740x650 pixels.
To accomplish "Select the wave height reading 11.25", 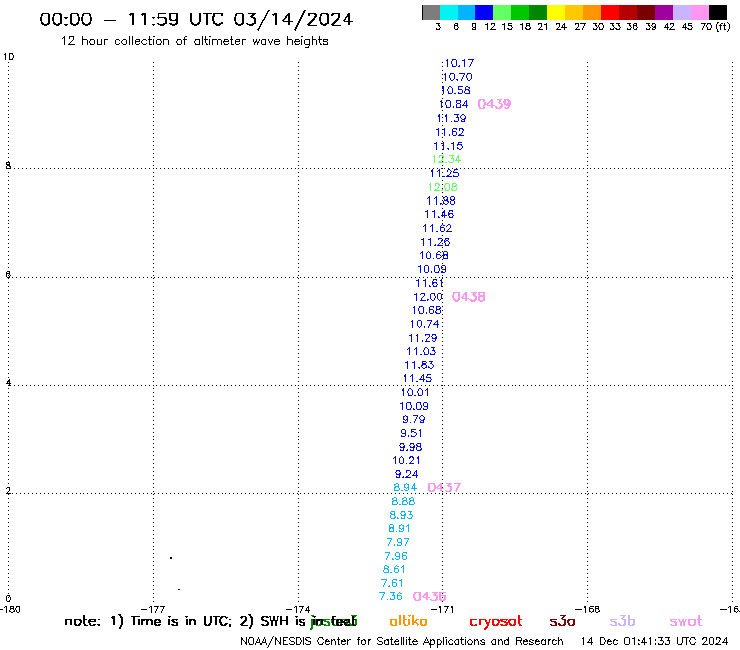I will pyautogui.click(x=445, y=173).
